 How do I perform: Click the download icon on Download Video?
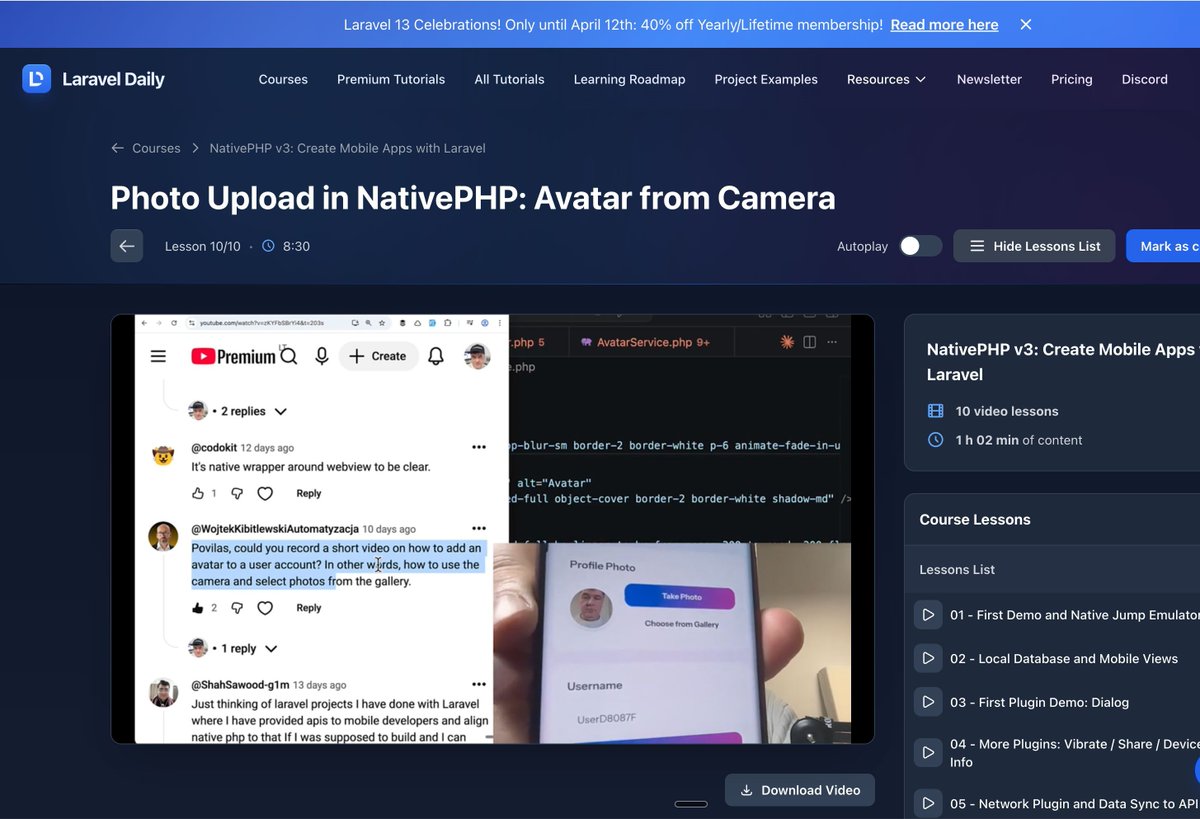(x=745, y=790)
